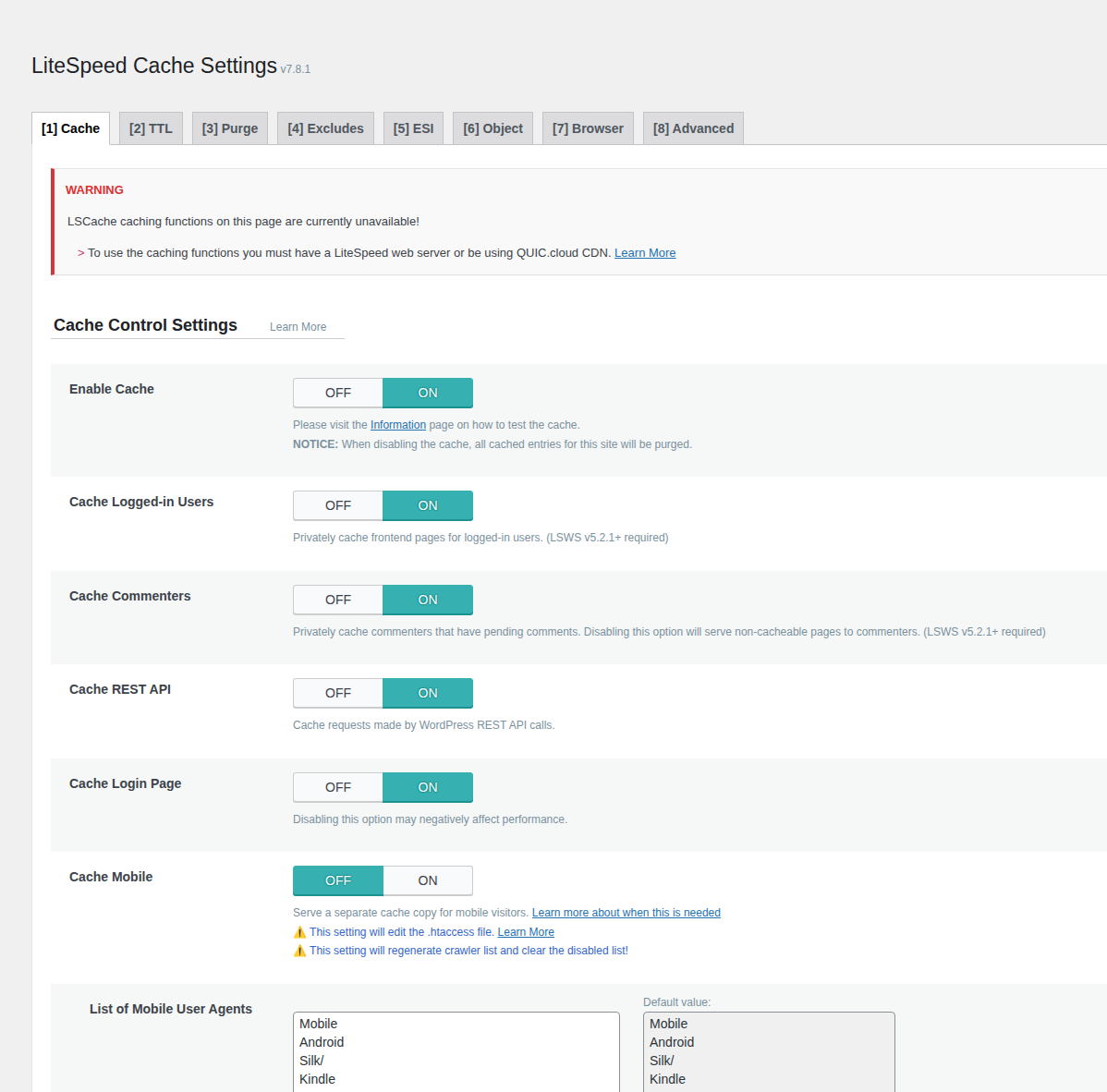Click the 'Cache Login Page' label
Viewport: 1107px width, 1092px height.
[x=125, y=783]
